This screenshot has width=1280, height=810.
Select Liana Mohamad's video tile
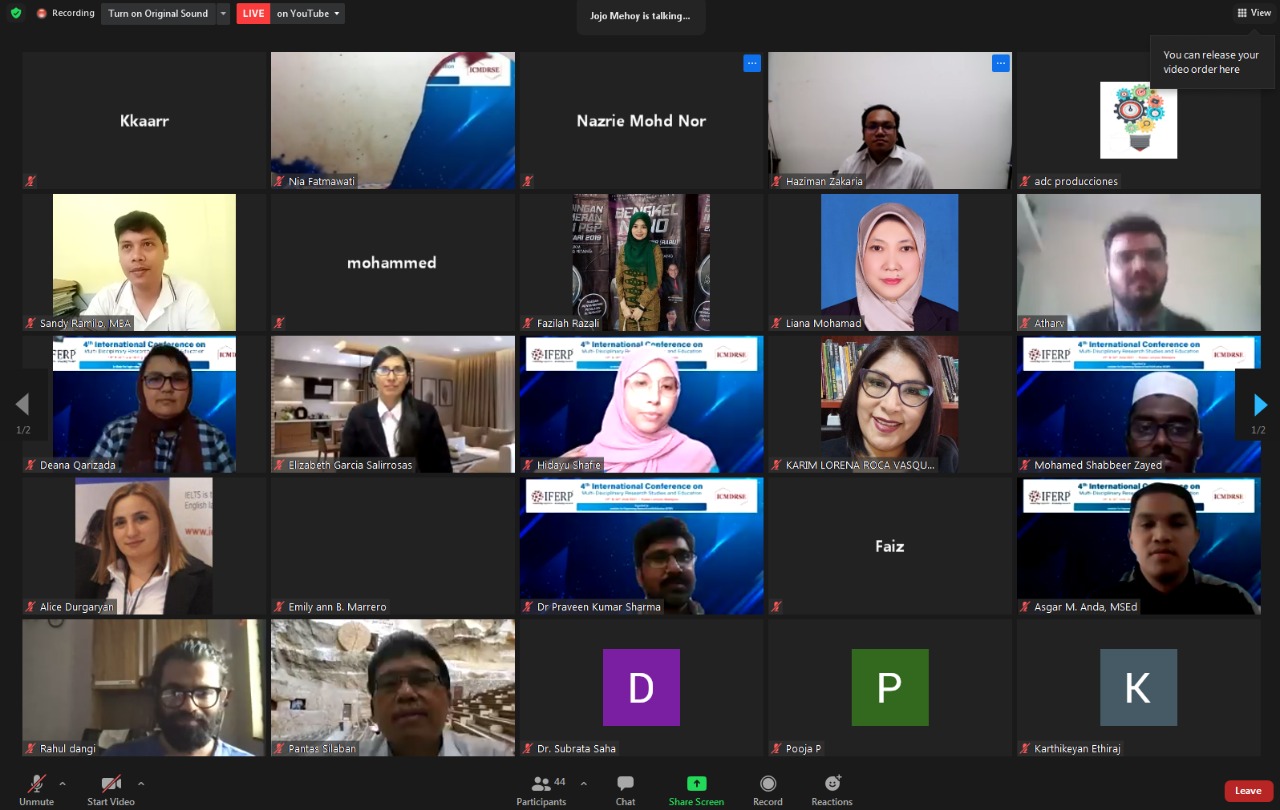890,262
